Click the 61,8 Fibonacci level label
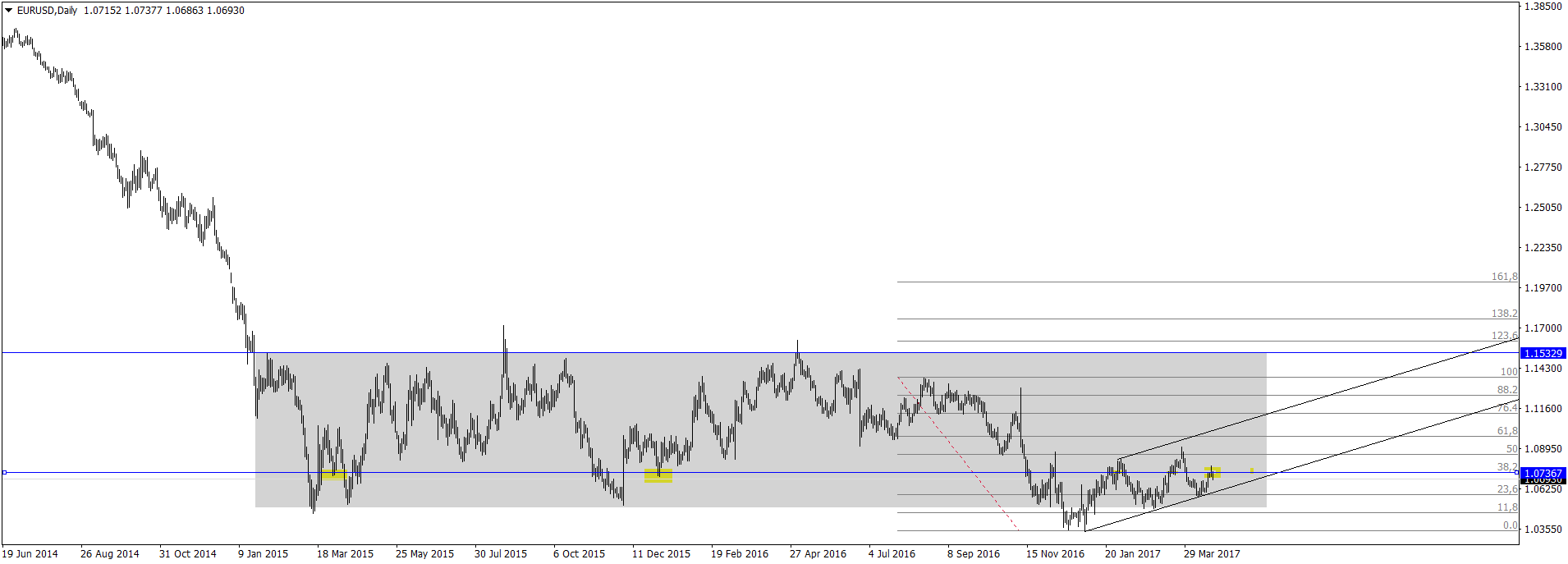 [1507, 431]
